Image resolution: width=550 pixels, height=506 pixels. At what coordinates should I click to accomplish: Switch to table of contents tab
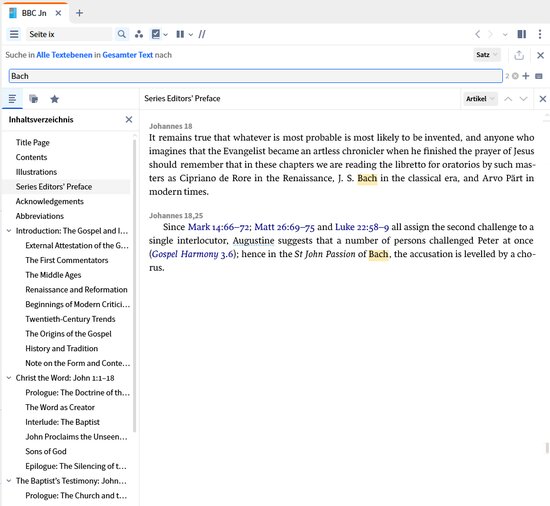[12, 99]
